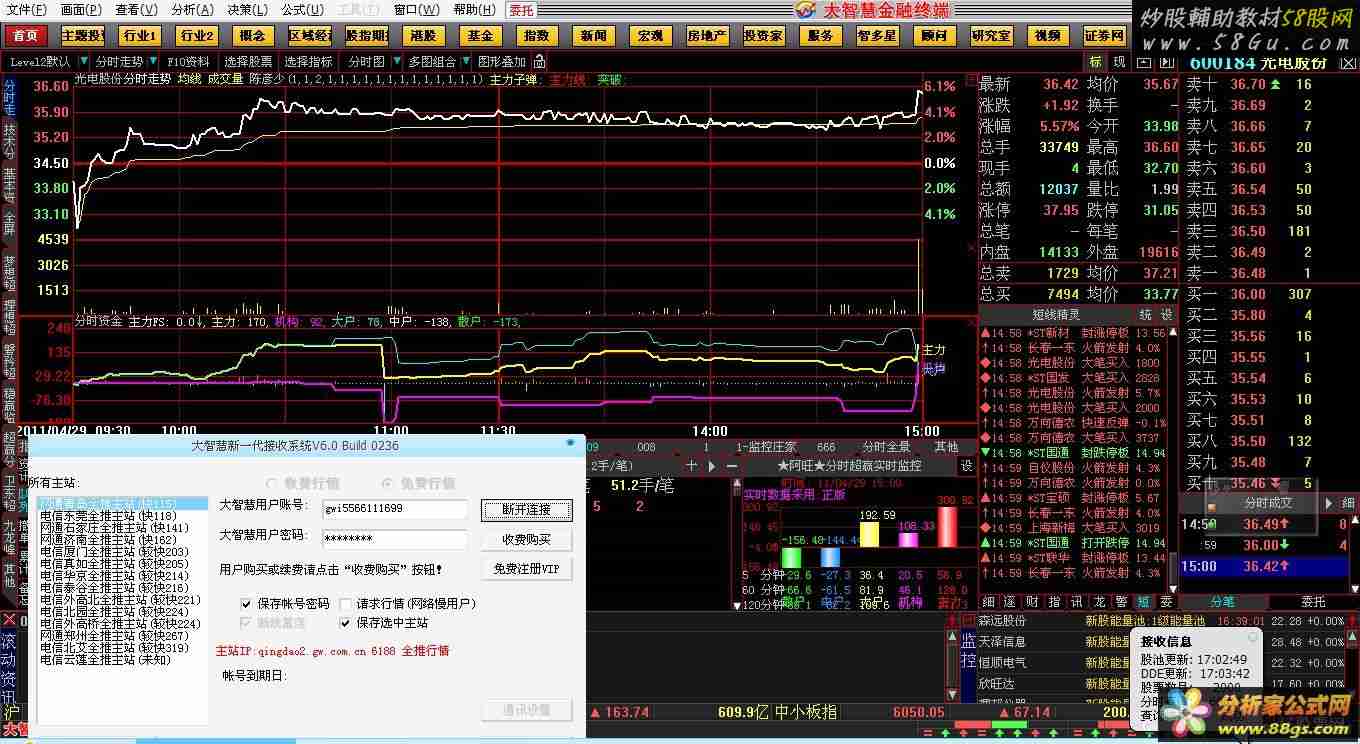
Task: Click the 设 button in 短线精灵 header
Action: 1168,314
